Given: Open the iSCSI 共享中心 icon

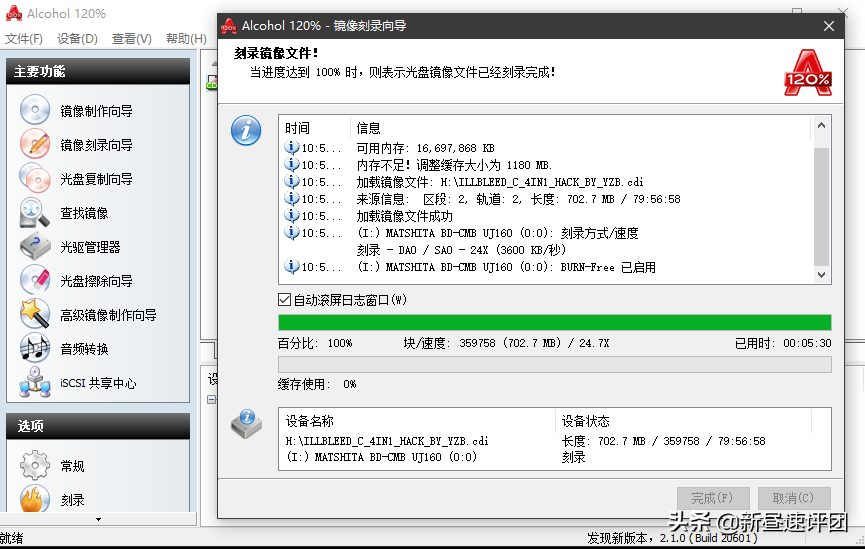Looking at the screenshot, I should click(35, 383).
